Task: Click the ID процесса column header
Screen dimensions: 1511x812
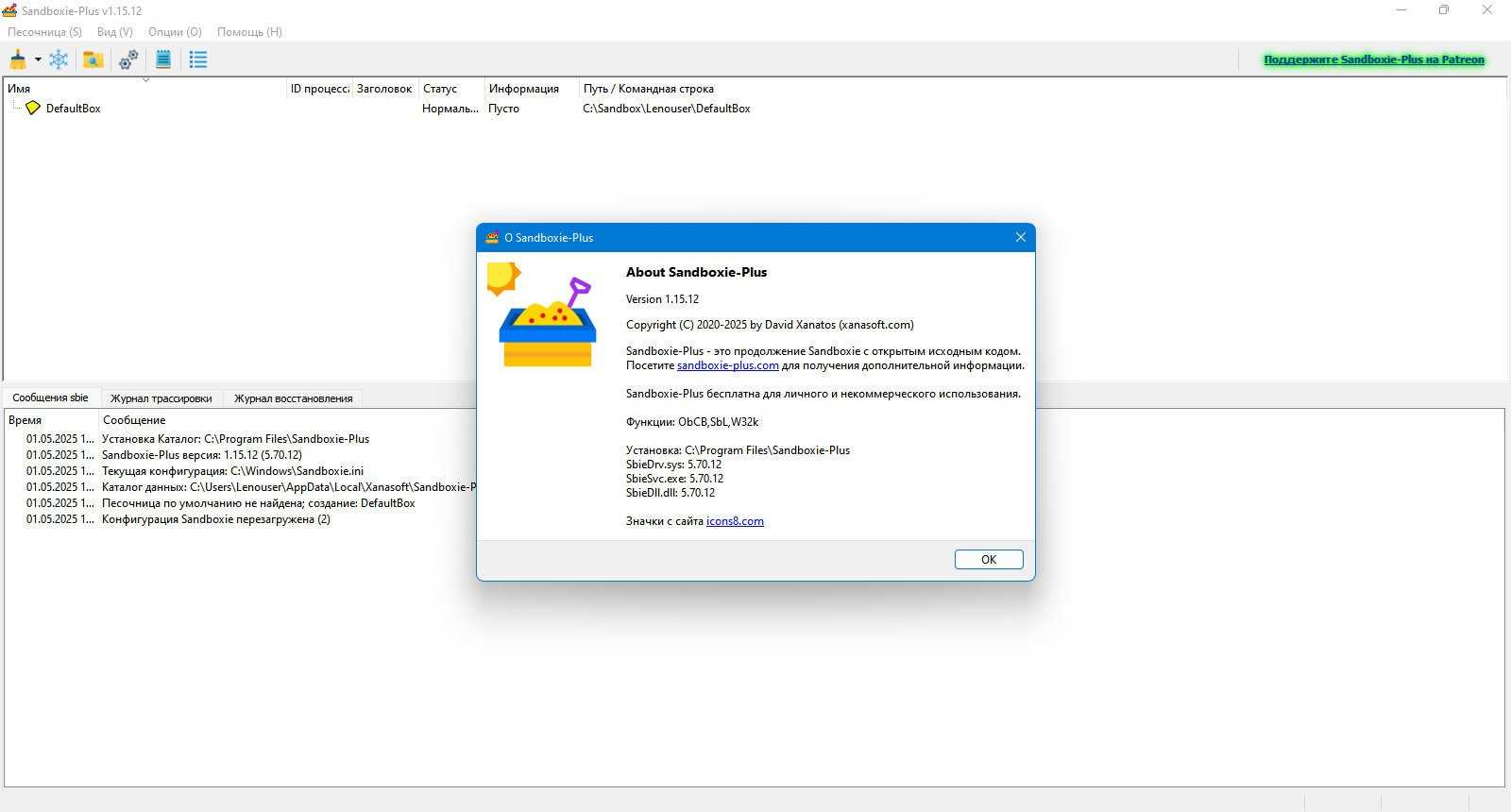Action: [x=319, y=89]
